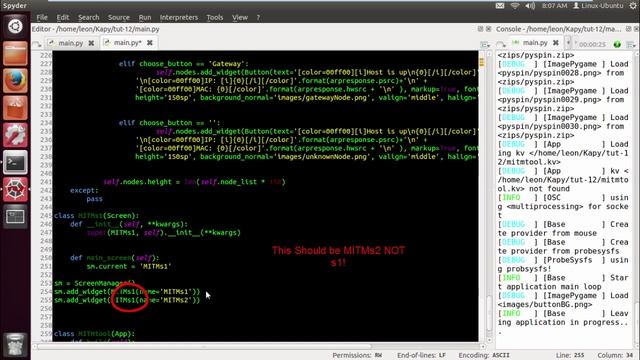Open the Source menu
Image resolution: width=640 pixels, height=360 pixels.
tap(118, 18)
